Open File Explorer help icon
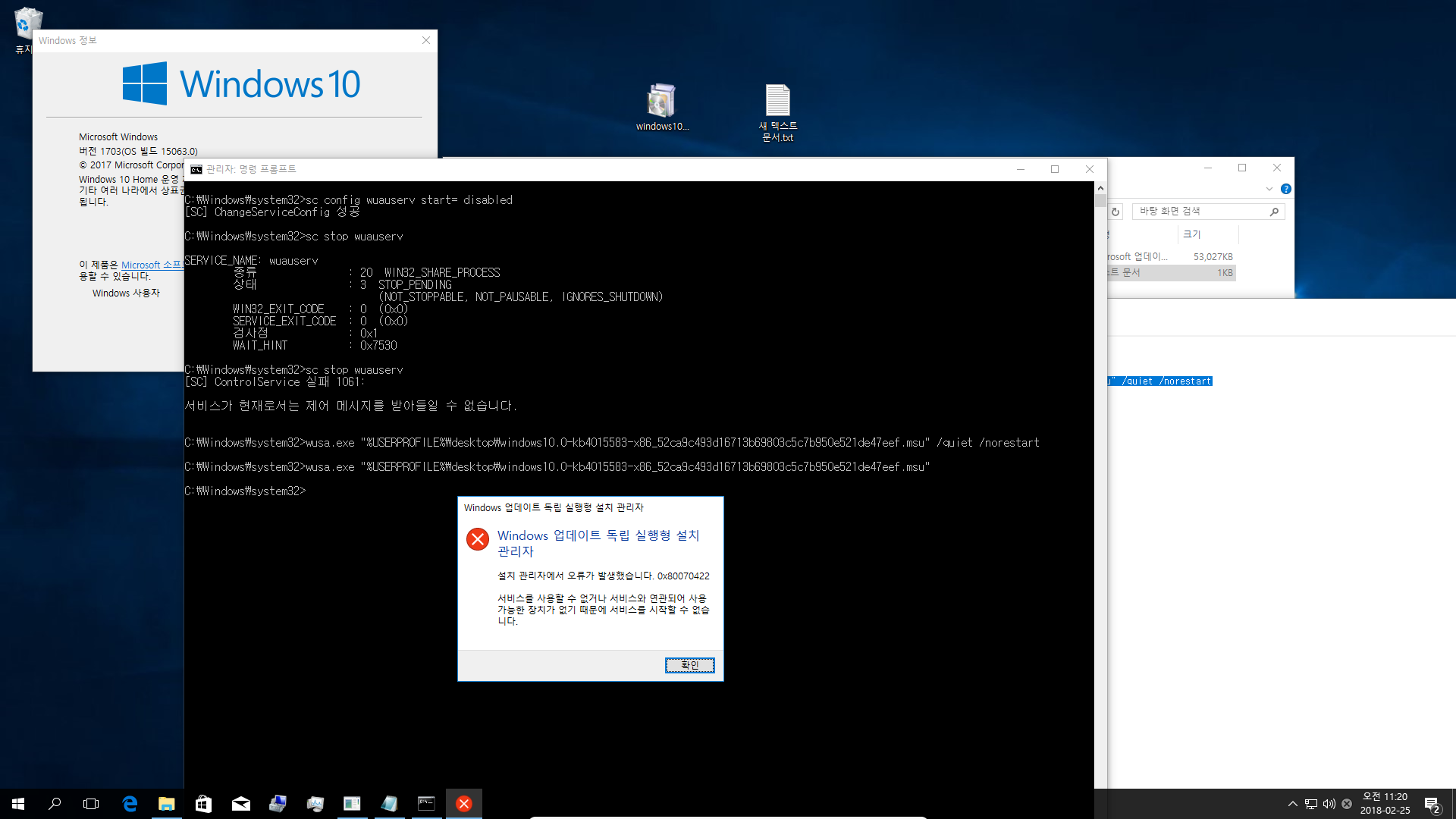This screenshot has width=1456, height=819. 1286,189
